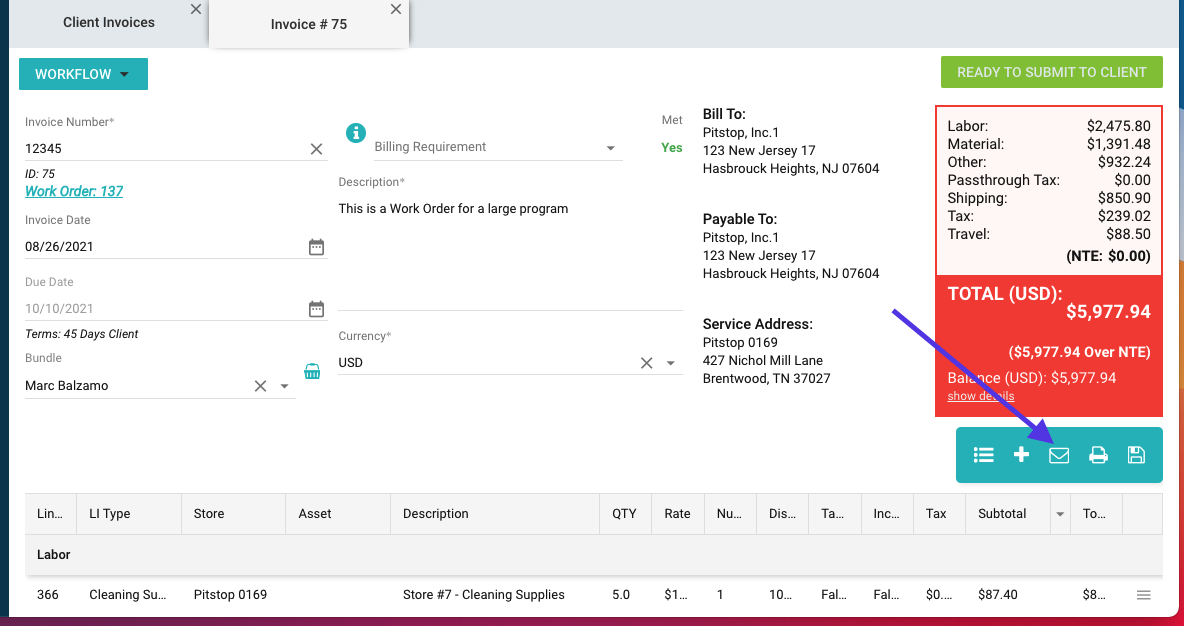Open the Work Order: 137 link
The image size is (1184, 626).
[74, 191]
